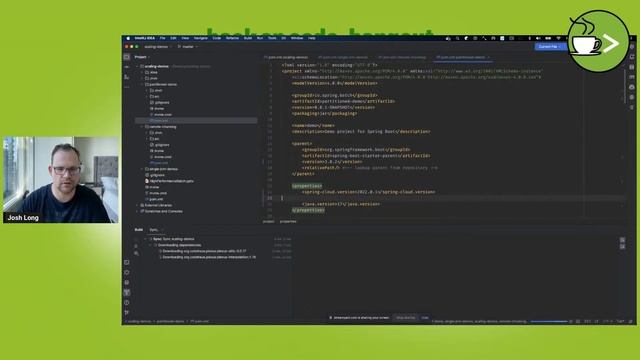Click the macOS volume icon
640x360 pixels.
pos(538,38)
